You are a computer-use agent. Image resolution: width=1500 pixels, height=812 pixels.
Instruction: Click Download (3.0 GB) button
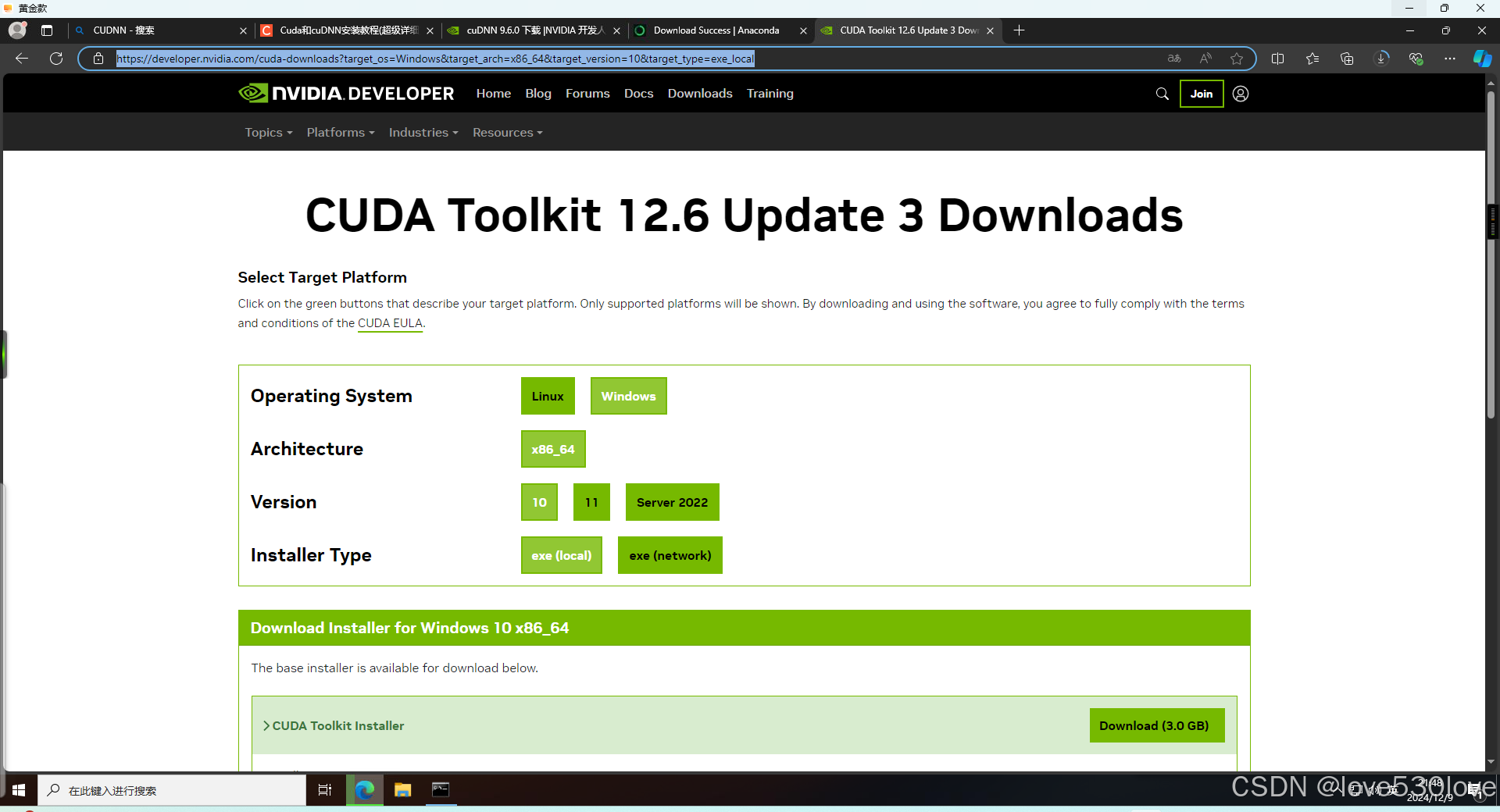[x=1157, y=725]
